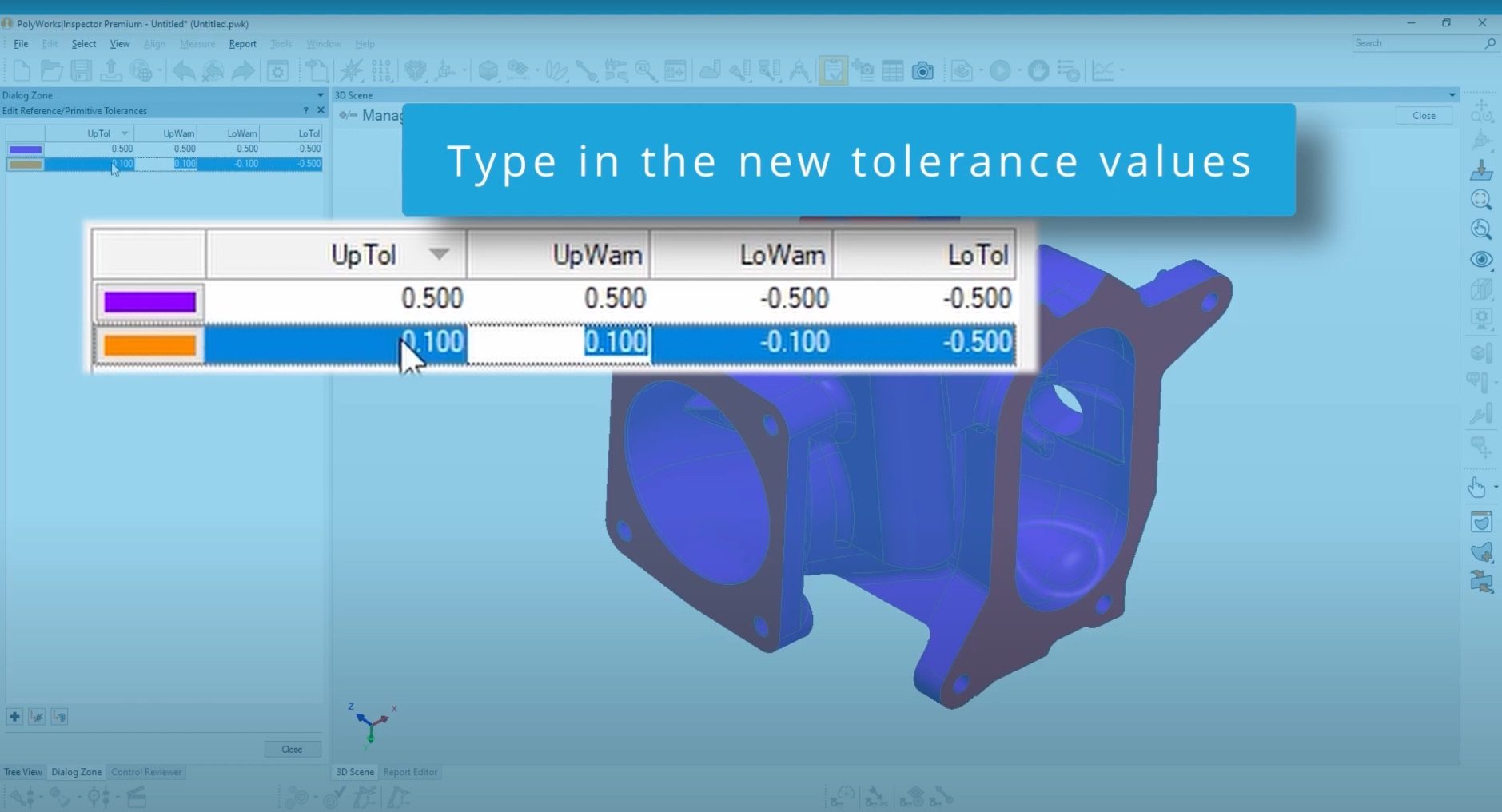
Task: Open a project with the folder icon
Action: pyautogui.click(x=51, y=70)
